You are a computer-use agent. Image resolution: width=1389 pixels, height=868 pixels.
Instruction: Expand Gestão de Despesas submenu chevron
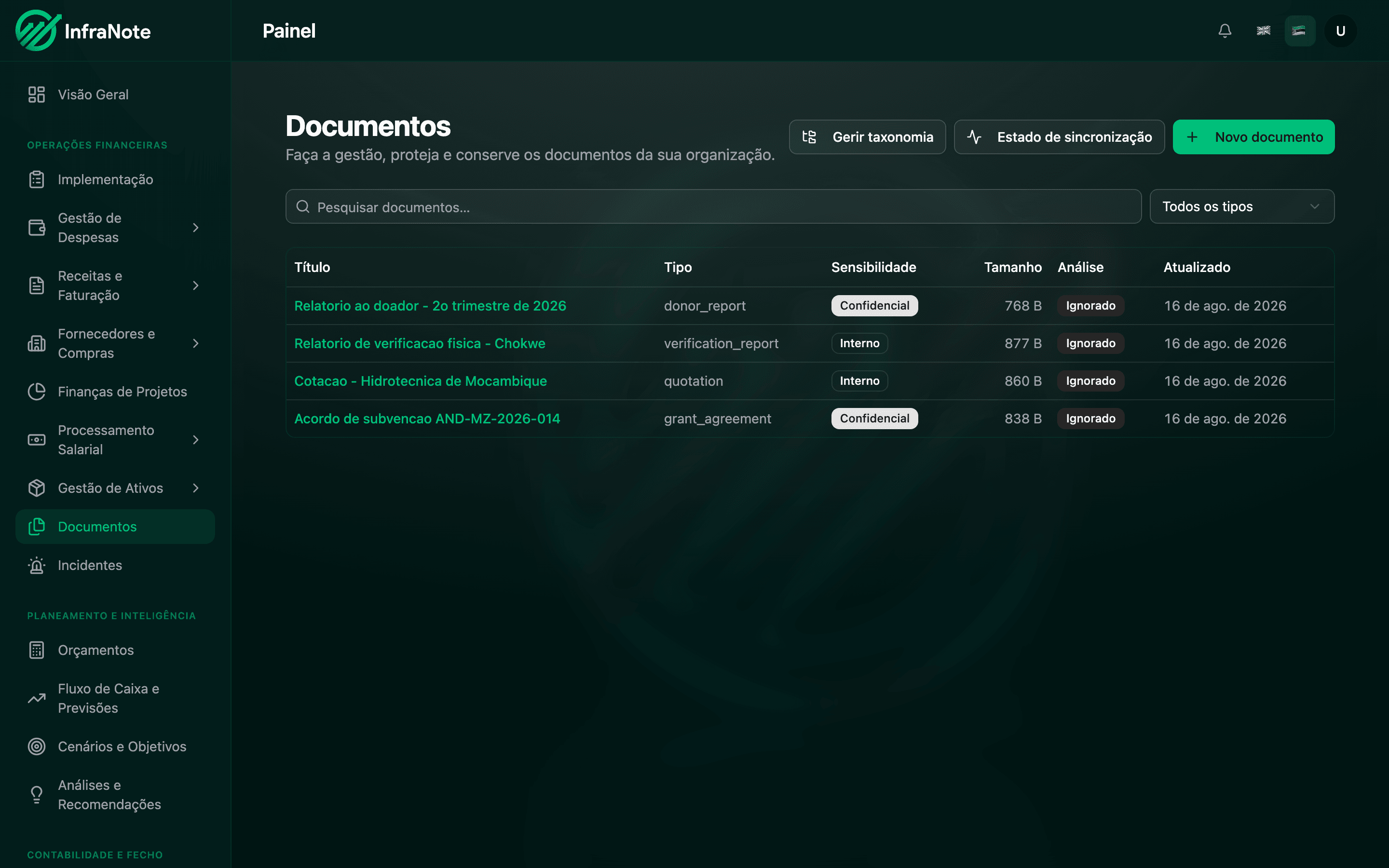[x=196, y=227]
